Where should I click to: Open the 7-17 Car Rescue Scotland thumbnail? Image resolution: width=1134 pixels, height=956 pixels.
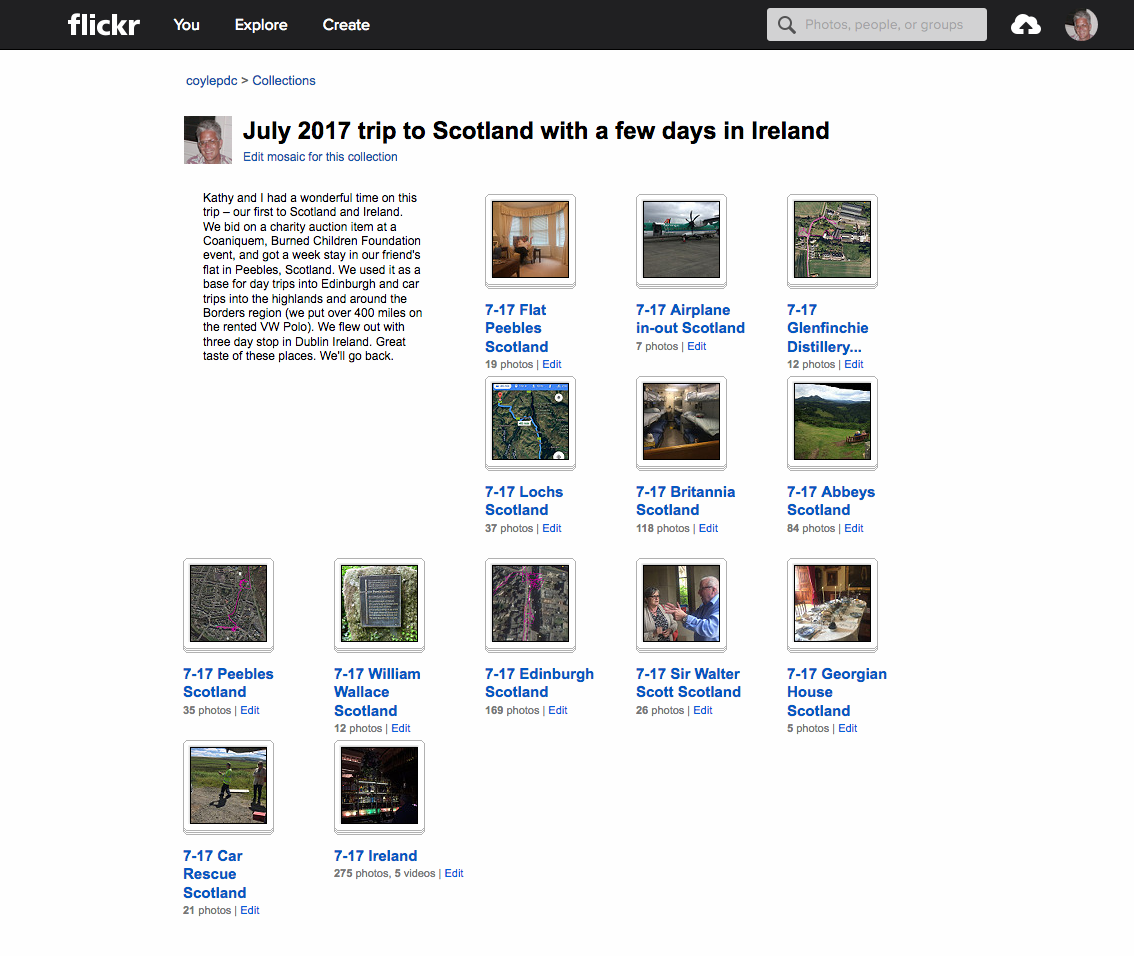[228, 786]
